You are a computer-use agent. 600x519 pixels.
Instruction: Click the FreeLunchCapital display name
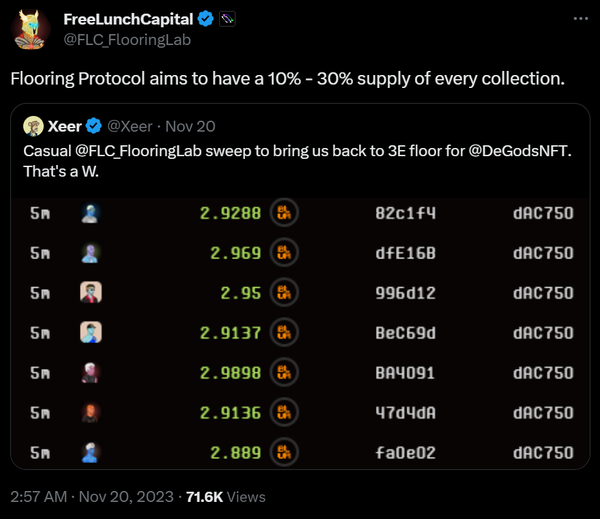pos(127,19)
